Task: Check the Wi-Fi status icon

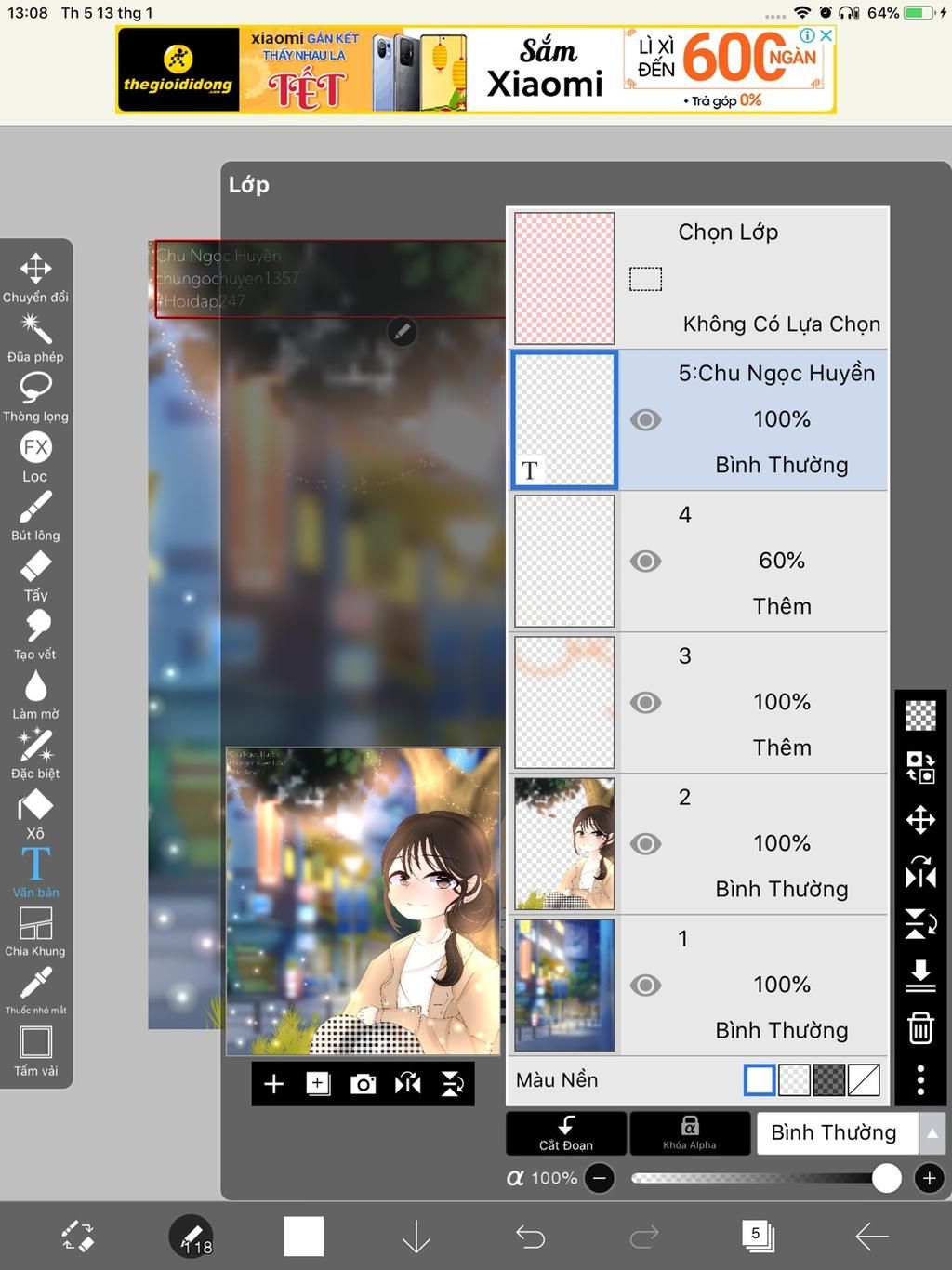Action: pyautogui.click(x=802, y=13)
